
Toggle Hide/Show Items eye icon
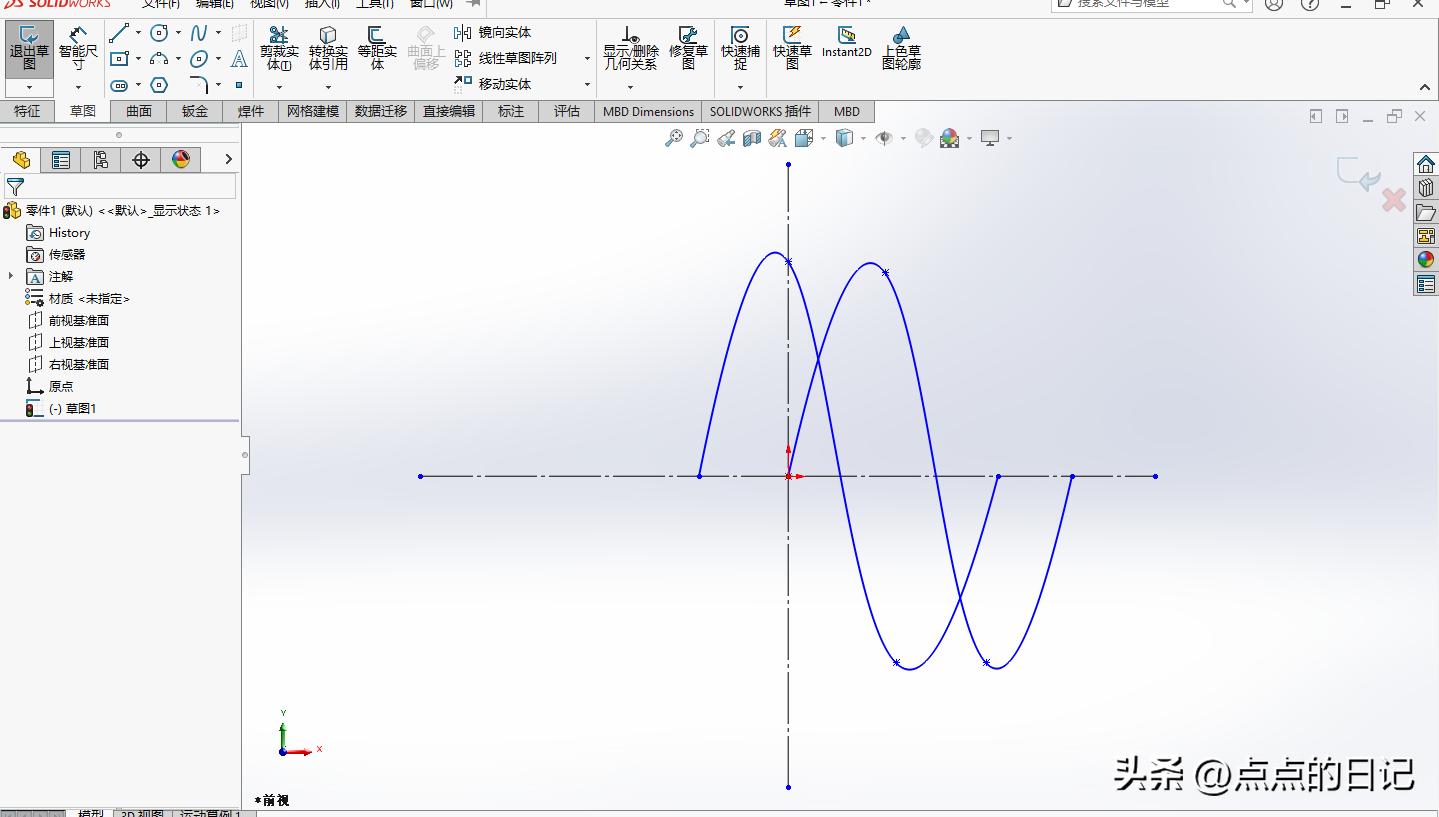pyautogui.click(x=884, y=138)
